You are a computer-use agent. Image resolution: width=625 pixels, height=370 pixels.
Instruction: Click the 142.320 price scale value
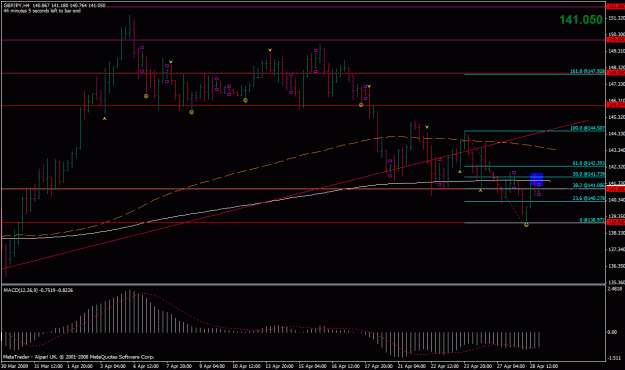[616, 167]
